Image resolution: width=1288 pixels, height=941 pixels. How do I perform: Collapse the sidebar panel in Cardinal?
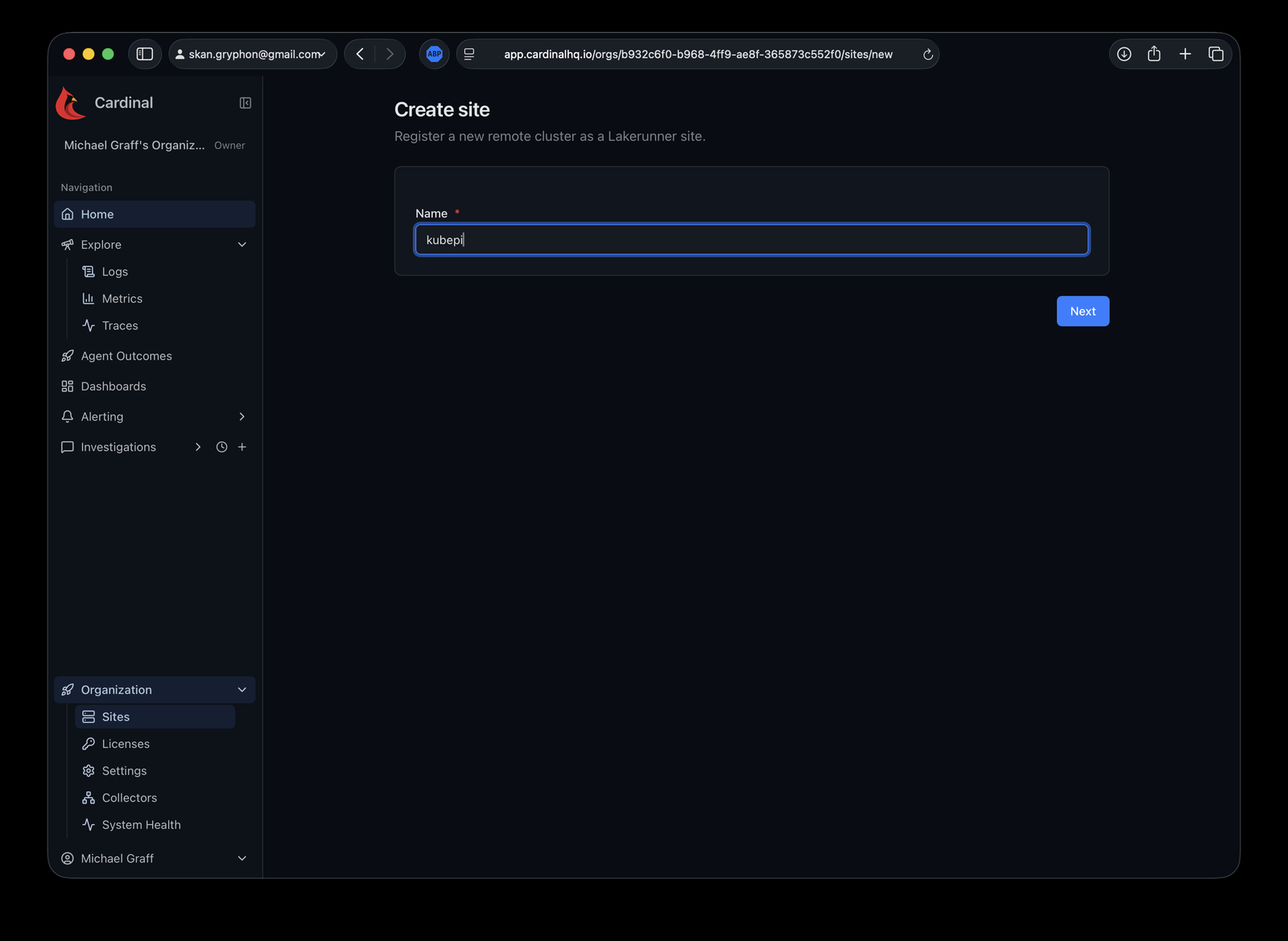[246, 103]
